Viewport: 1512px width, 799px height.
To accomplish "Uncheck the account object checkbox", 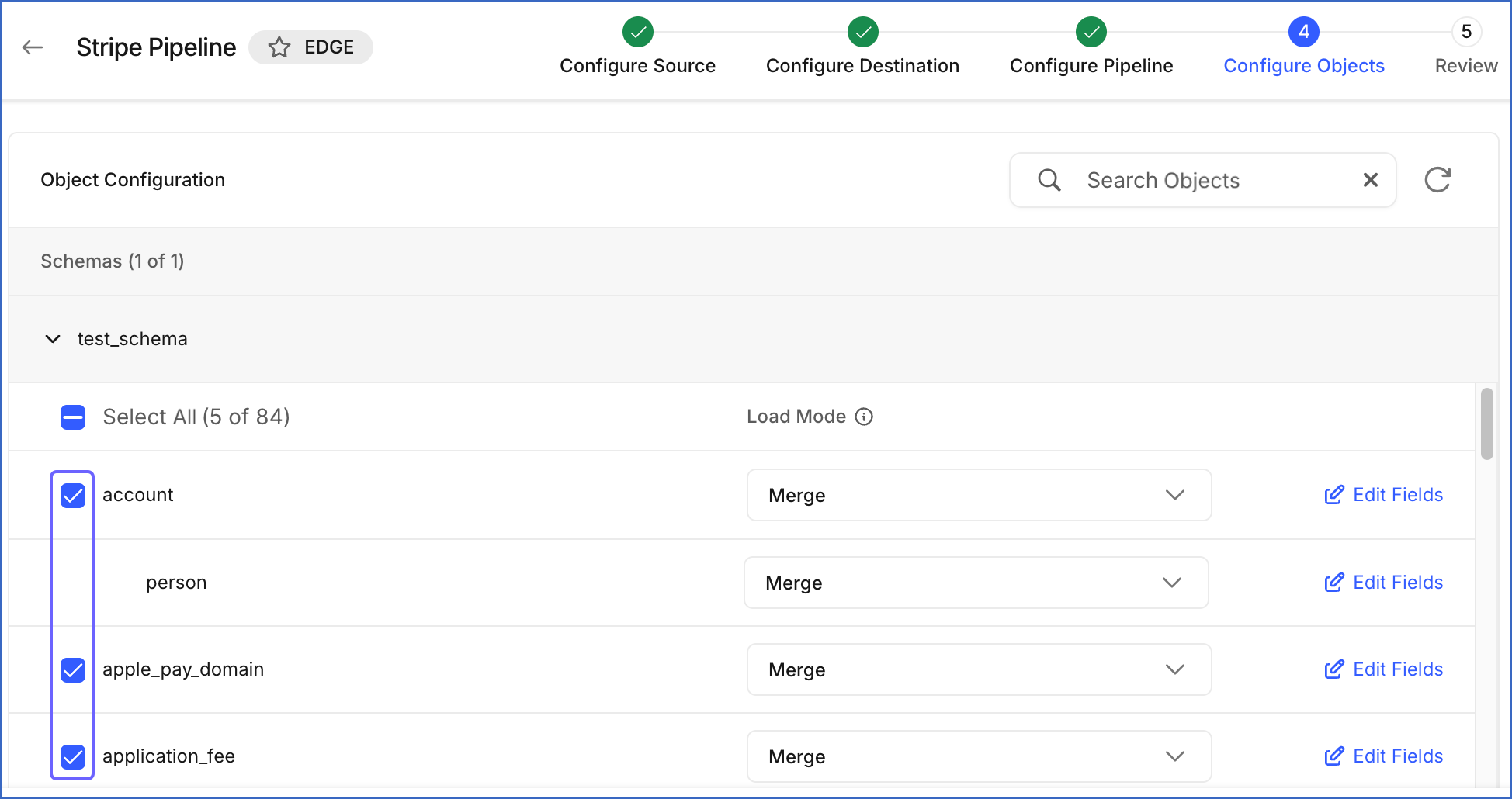I will coord(73,495).
